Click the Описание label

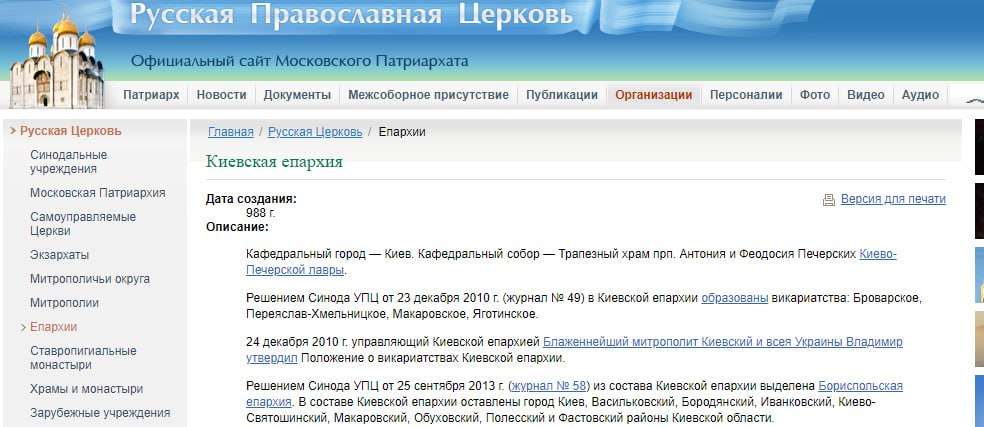[x=237, y=227]
